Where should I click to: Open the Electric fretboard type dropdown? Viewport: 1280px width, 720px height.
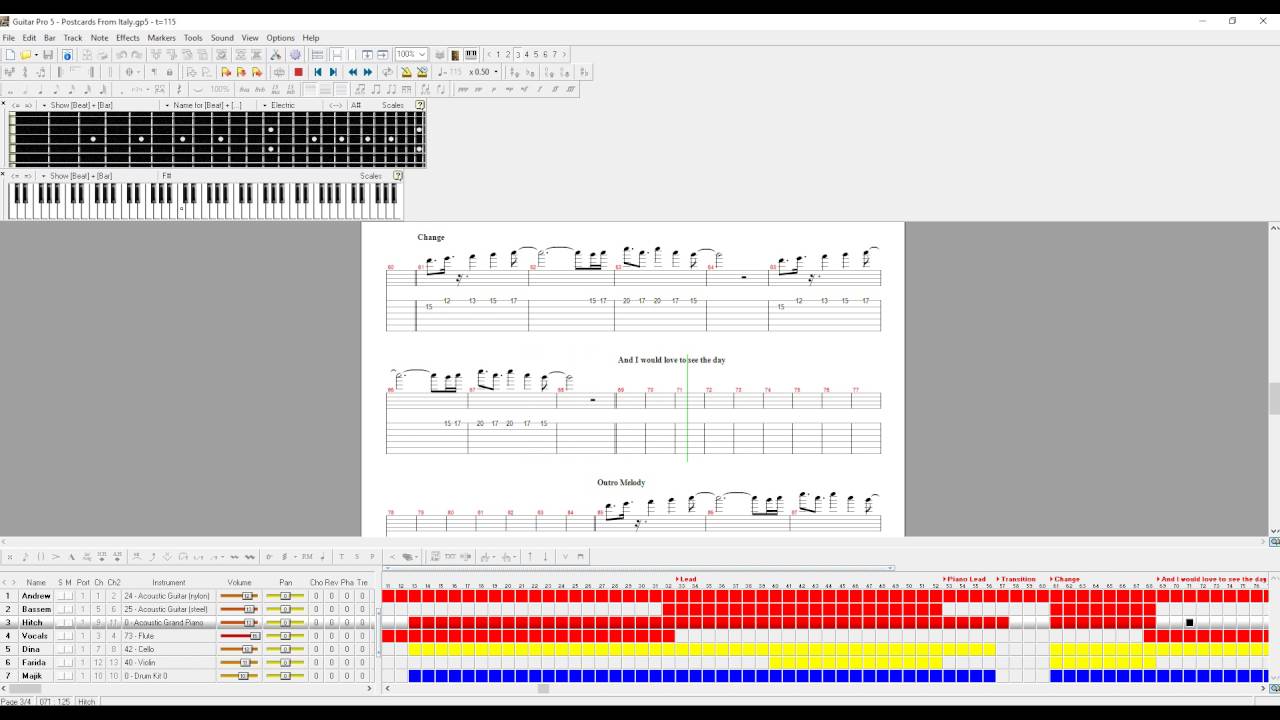pyautogui.click(x=265, y=105)
